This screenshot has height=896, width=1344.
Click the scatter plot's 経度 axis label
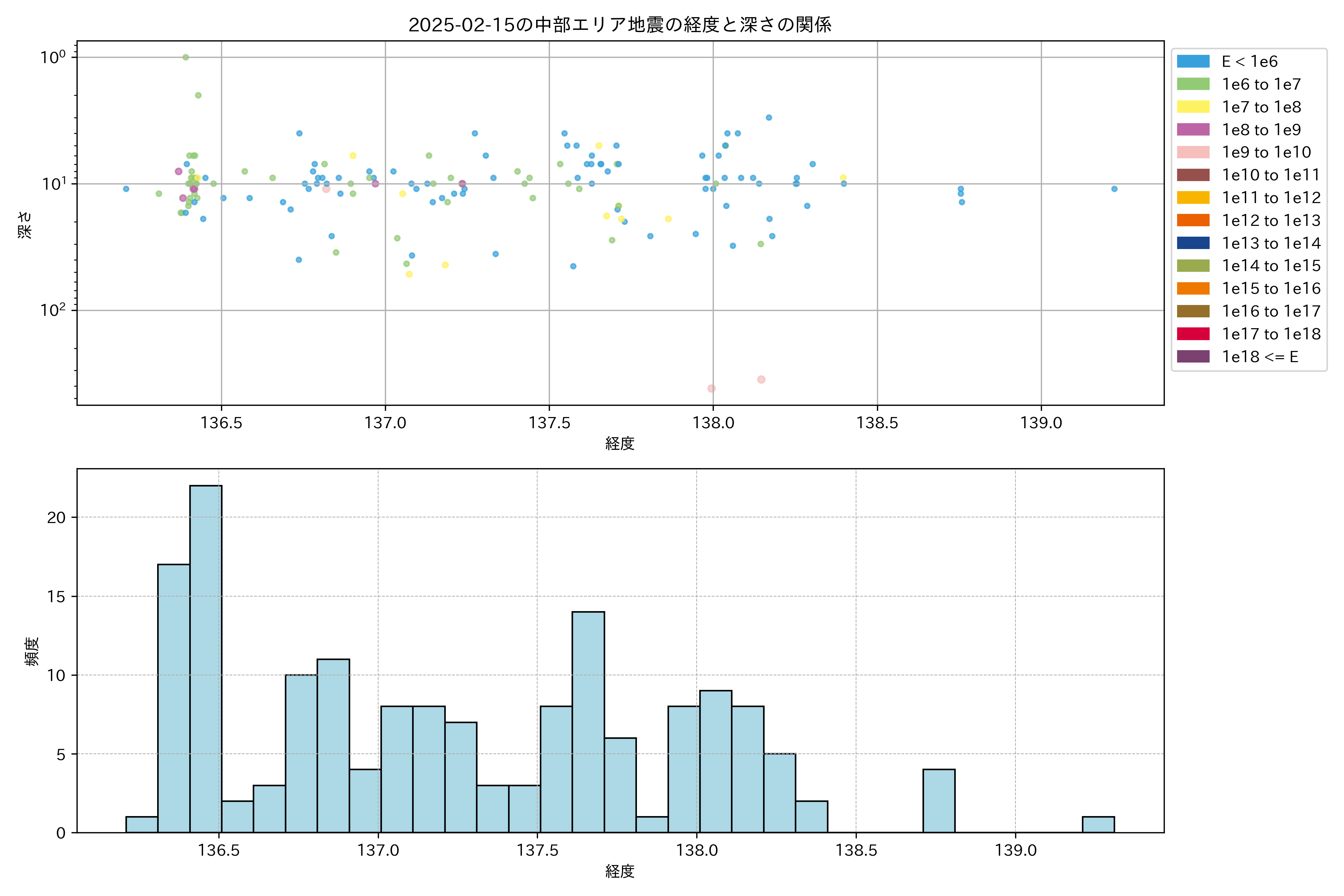(620, 443)
